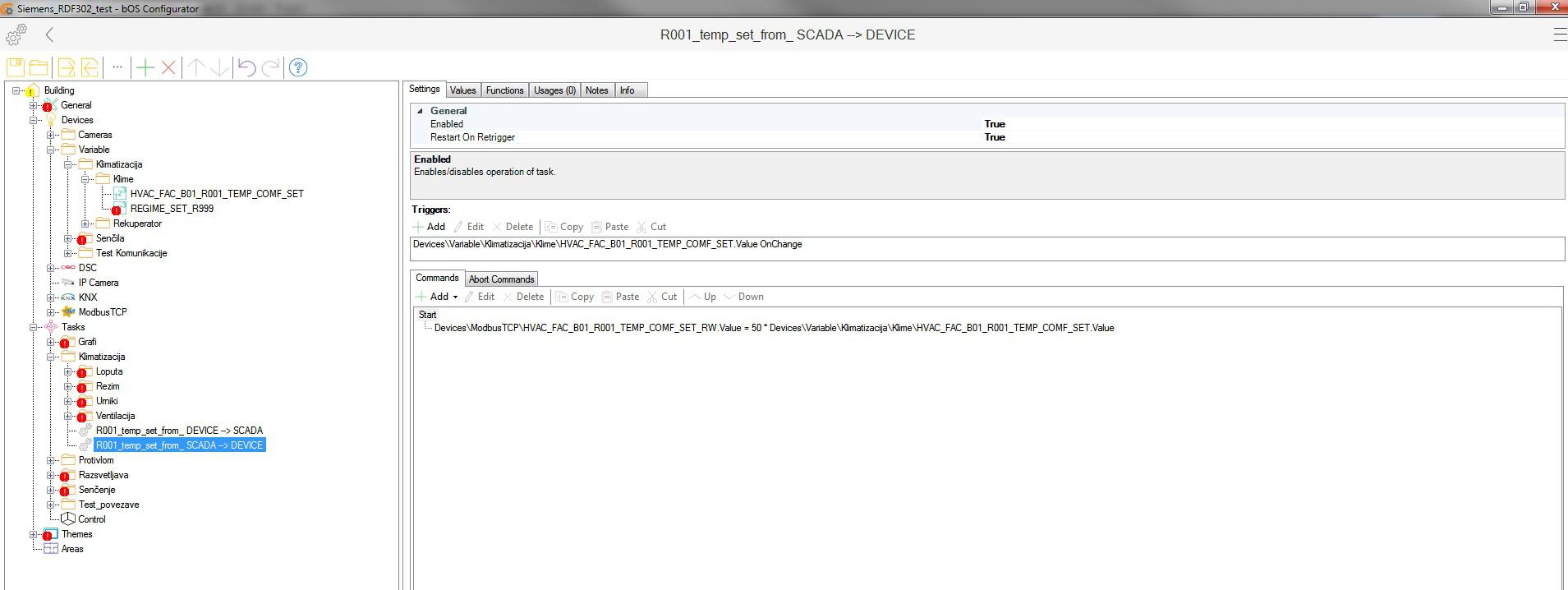Open the hamburger menu at top right

point(1559,35)
